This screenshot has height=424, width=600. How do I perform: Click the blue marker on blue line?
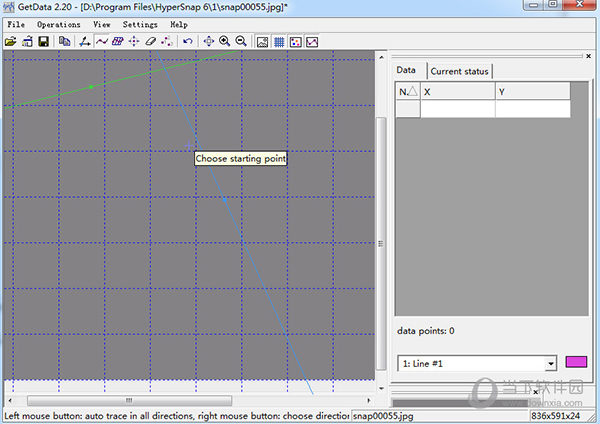point(225,199)
